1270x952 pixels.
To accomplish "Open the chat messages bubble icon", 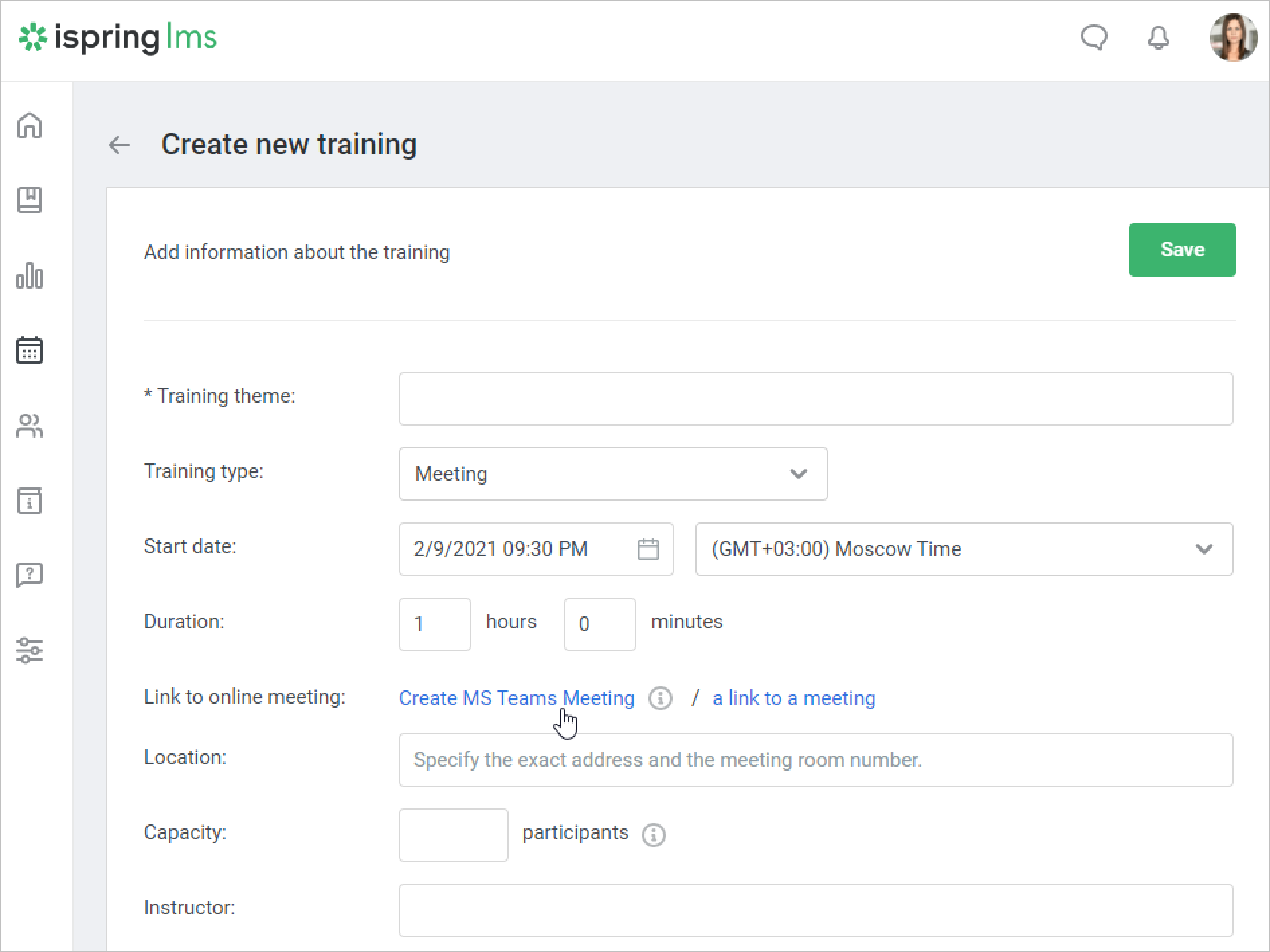I will click(1093, 38).
